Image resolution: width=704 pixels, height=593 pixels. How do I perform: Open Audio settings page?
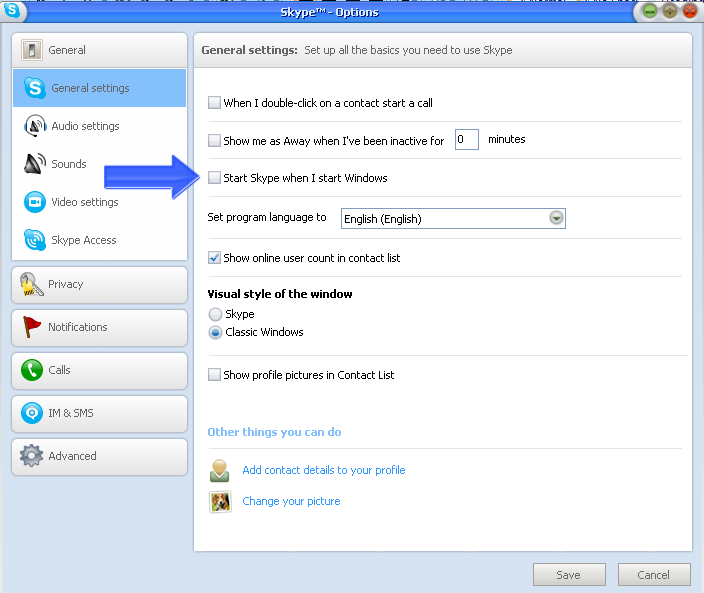tap(99, 126)
